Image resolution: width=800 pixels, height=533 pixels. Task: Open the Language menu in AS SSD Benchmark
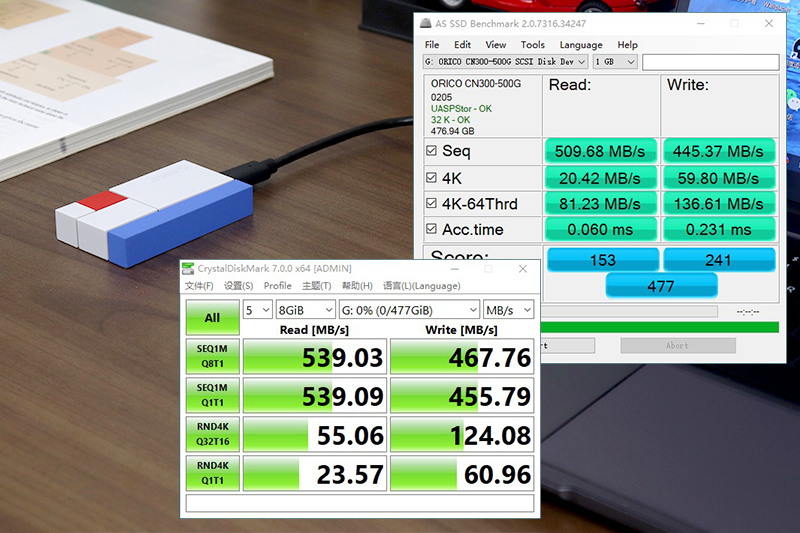point(581,45)
